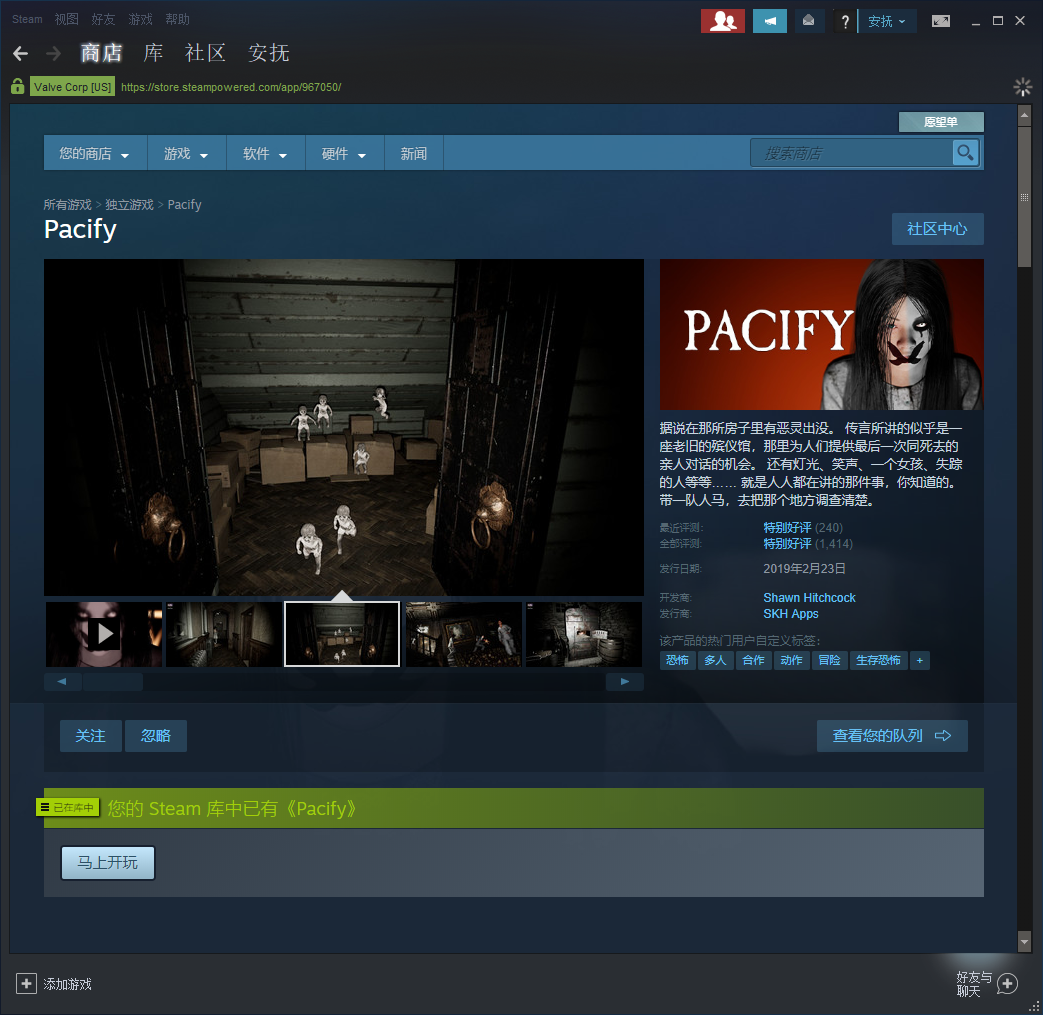Click the 恐怖 tag
The width and height of the screenshot is (1043, 1015).
pyautogui.click(x=677, y=660)
